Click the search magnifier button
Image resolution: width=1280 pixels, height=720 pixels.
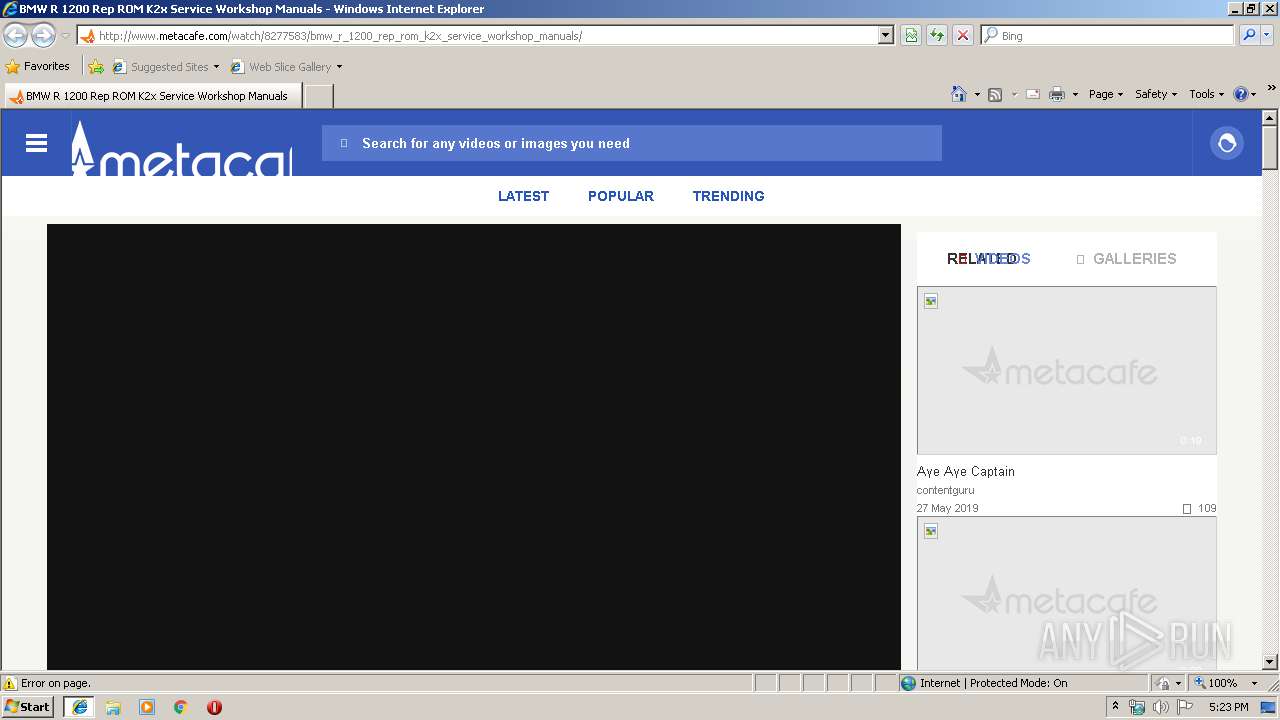pos(1249,36)
